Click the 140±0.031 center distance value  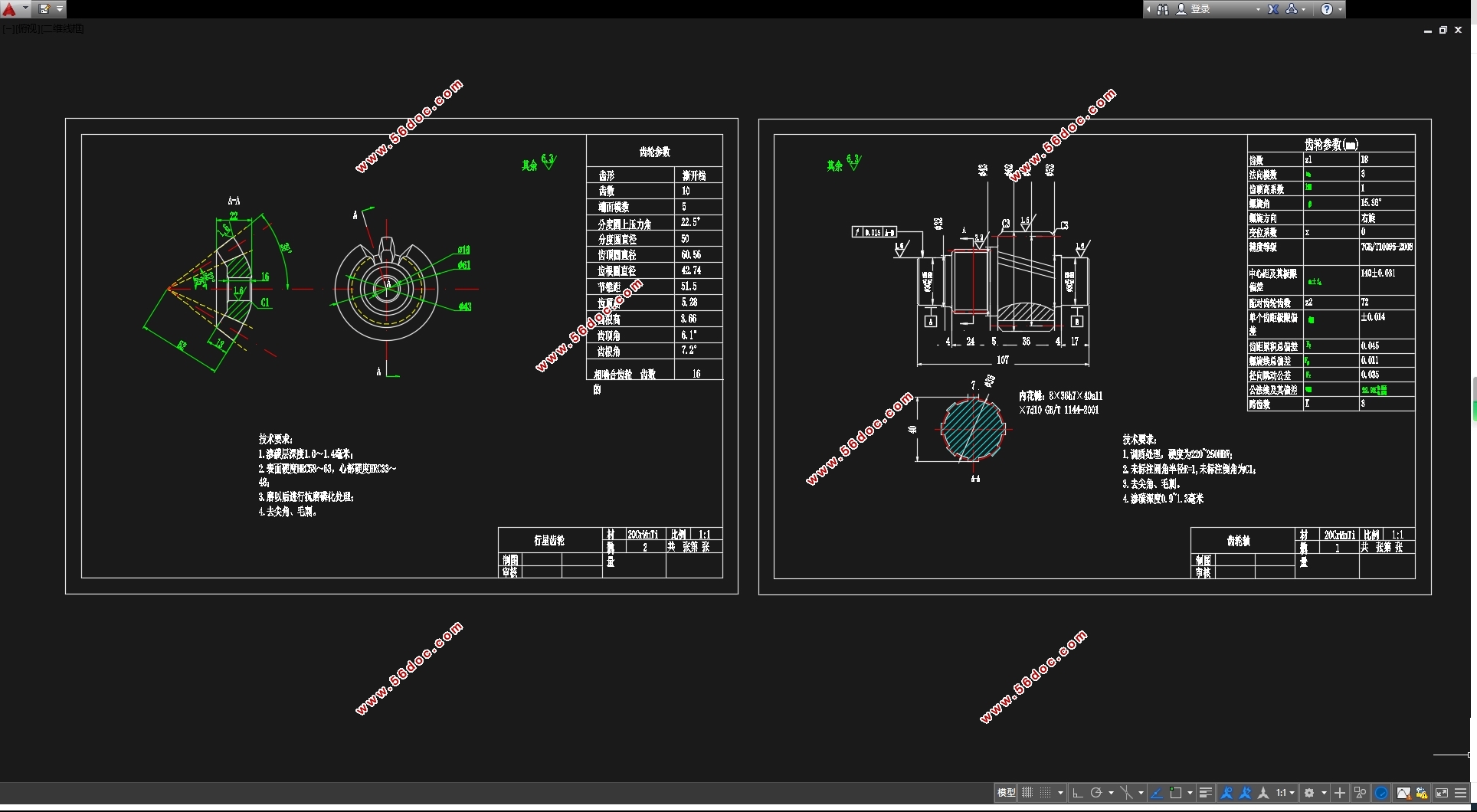pos(1377,273)
